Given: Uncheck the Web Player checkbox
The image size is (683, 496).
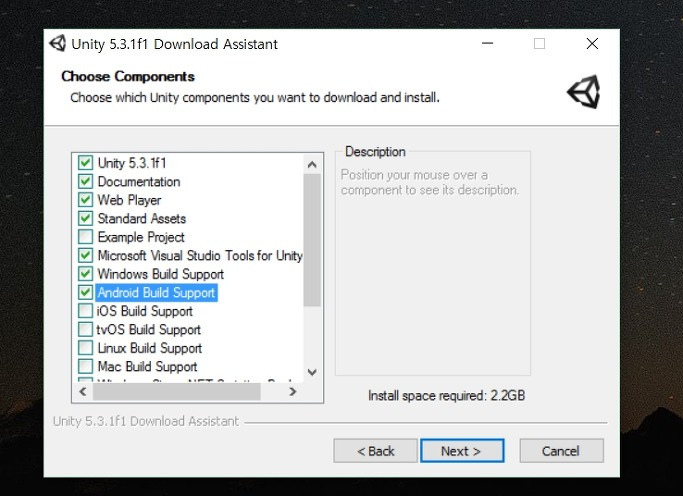Looking at the screenshot, I should click(x=85, y=200).
